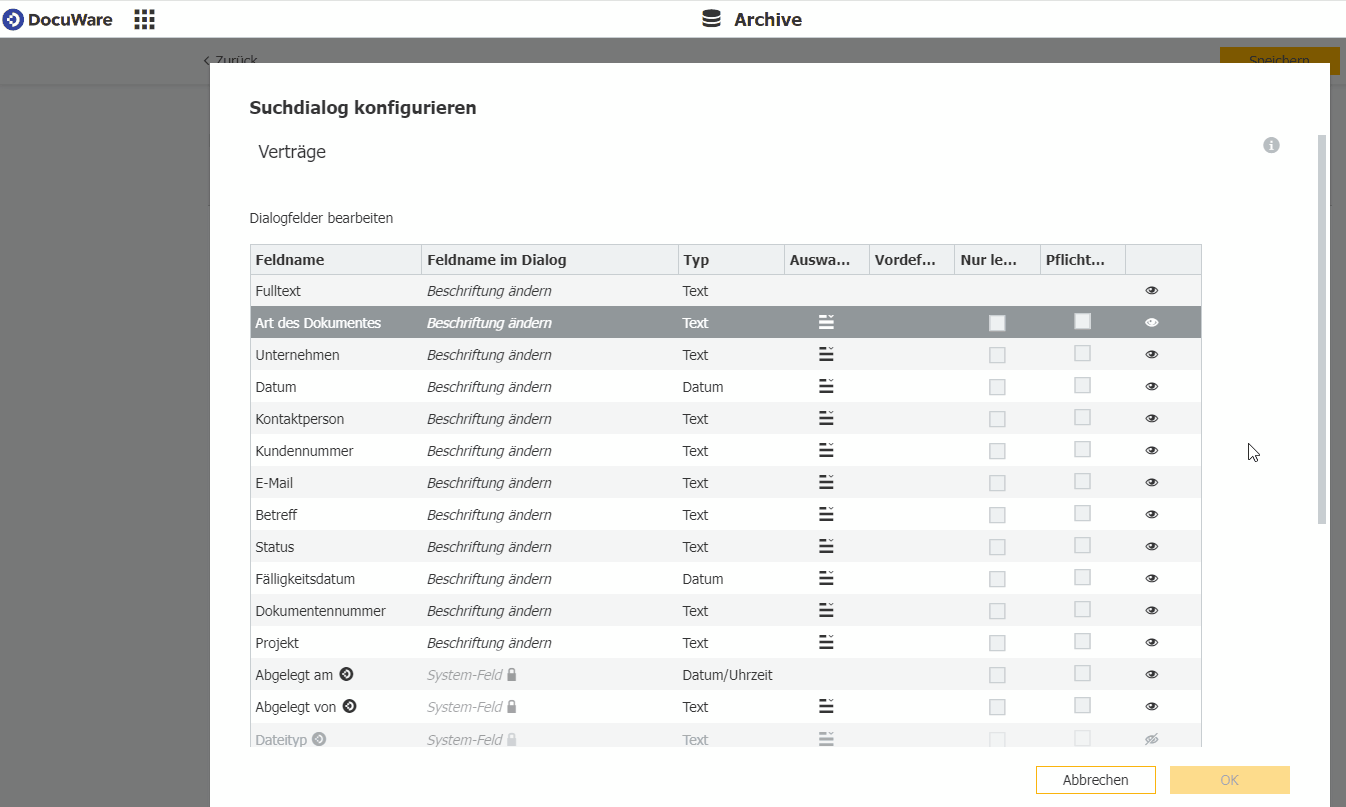Click the Typ column header
The image size is (1346, 807).
[x=697, y=260]
